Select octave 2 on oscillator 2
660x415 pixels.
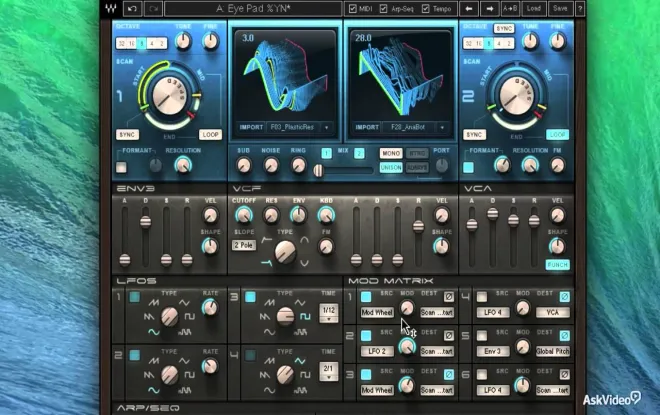[x=509, y=43]
